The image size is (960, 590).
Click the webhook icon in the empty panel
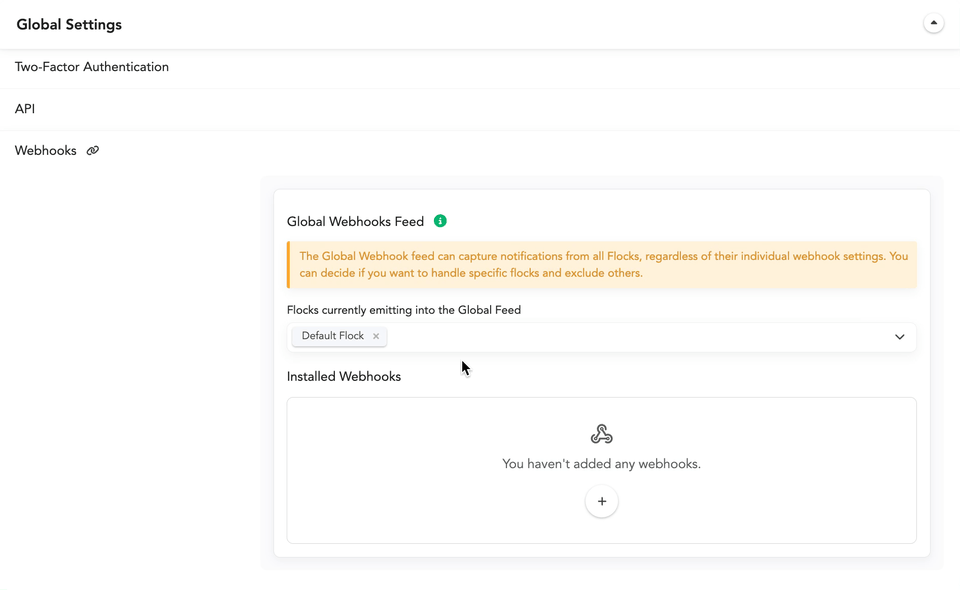(x=601, y=434)
